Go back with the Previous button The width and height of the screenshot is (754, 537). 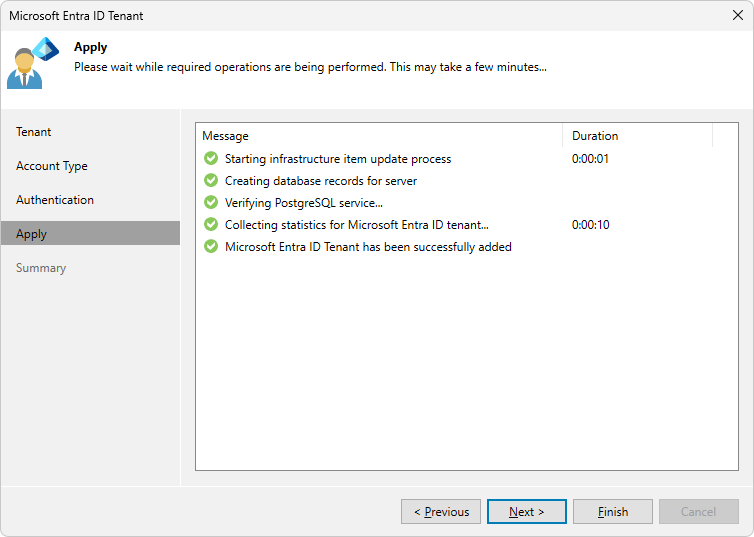coord(441,512)
